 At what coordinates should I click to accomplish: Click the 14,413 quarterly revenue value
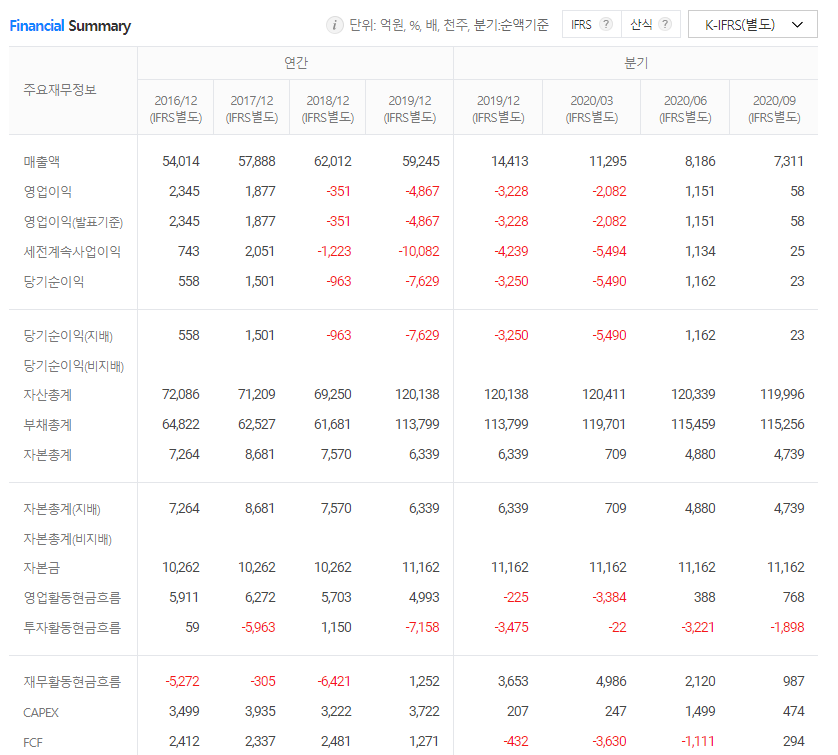pyautogui.click(x=510, y=161)
